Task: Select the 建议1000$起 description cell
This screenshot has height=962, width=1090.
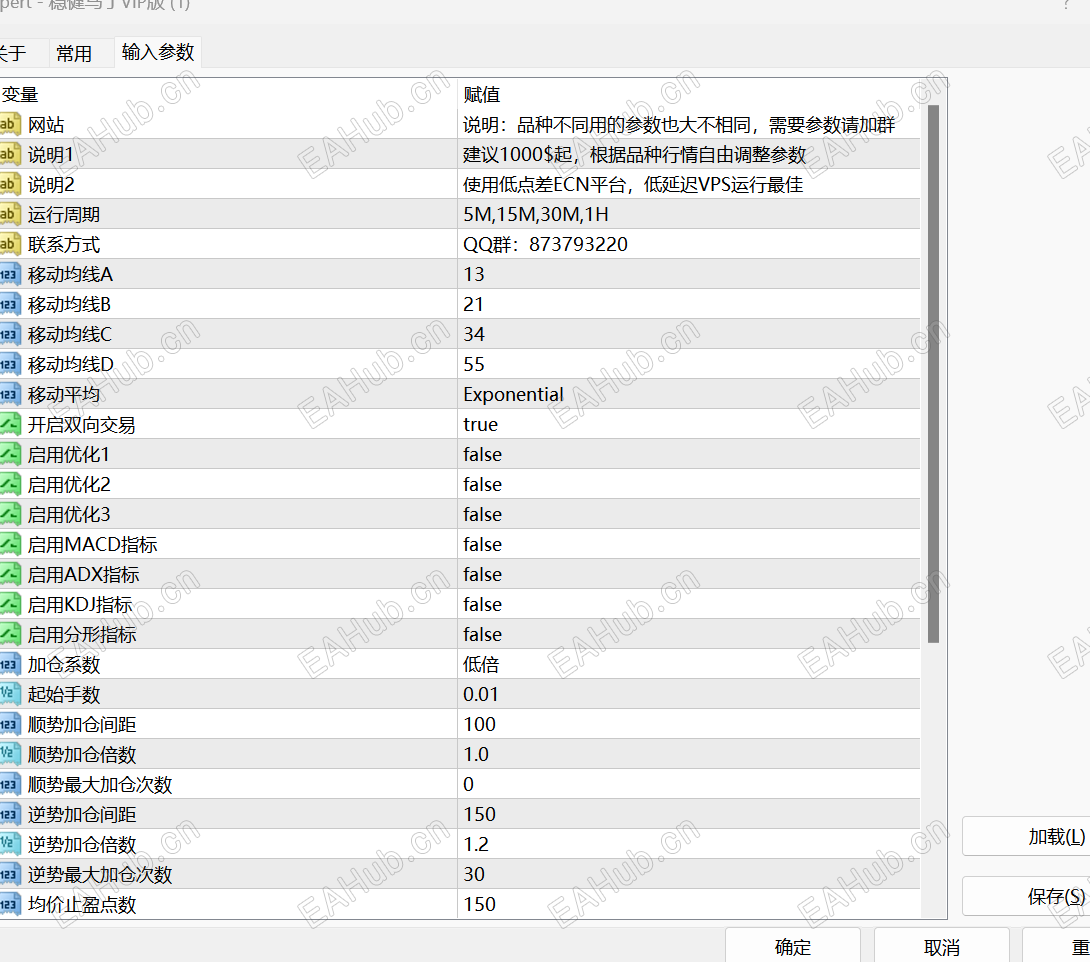Action: (x=688, y=154)
